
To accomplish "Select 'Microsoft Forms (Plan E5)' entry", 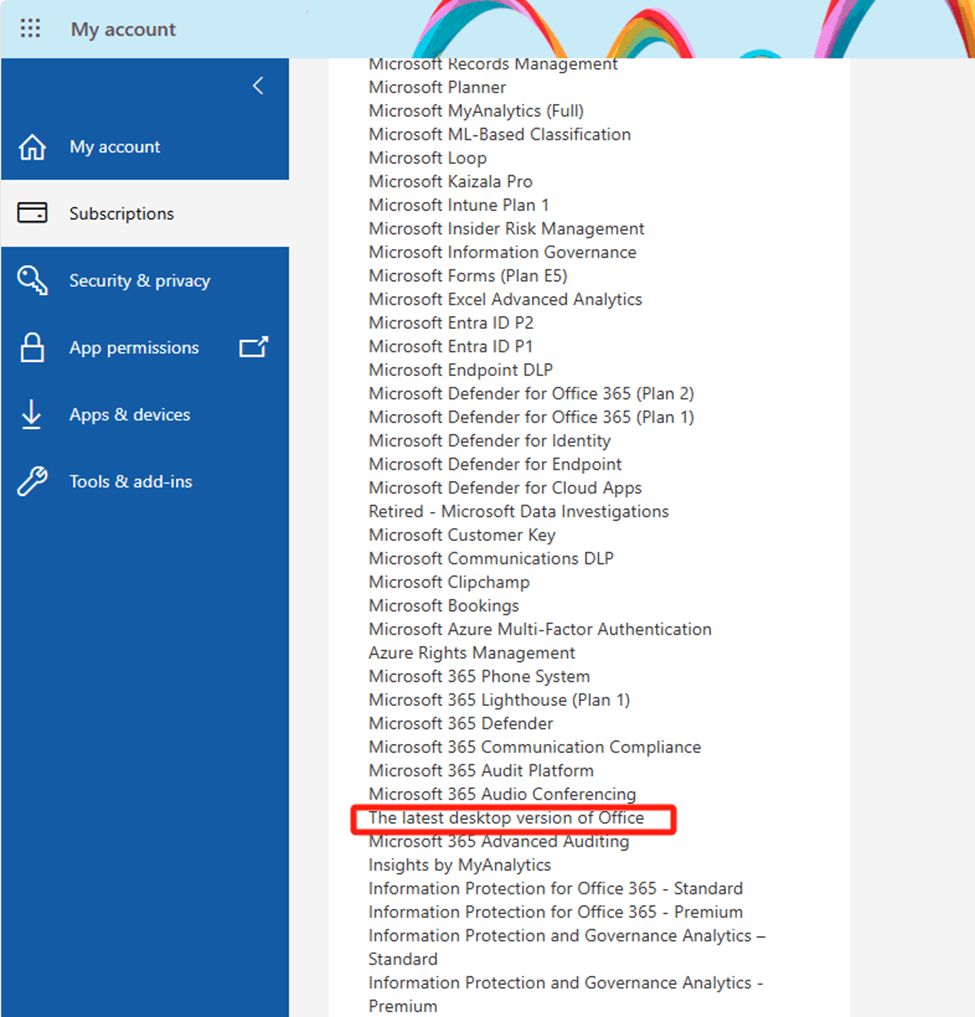I will pyautogui.click(x=468, y=276).
